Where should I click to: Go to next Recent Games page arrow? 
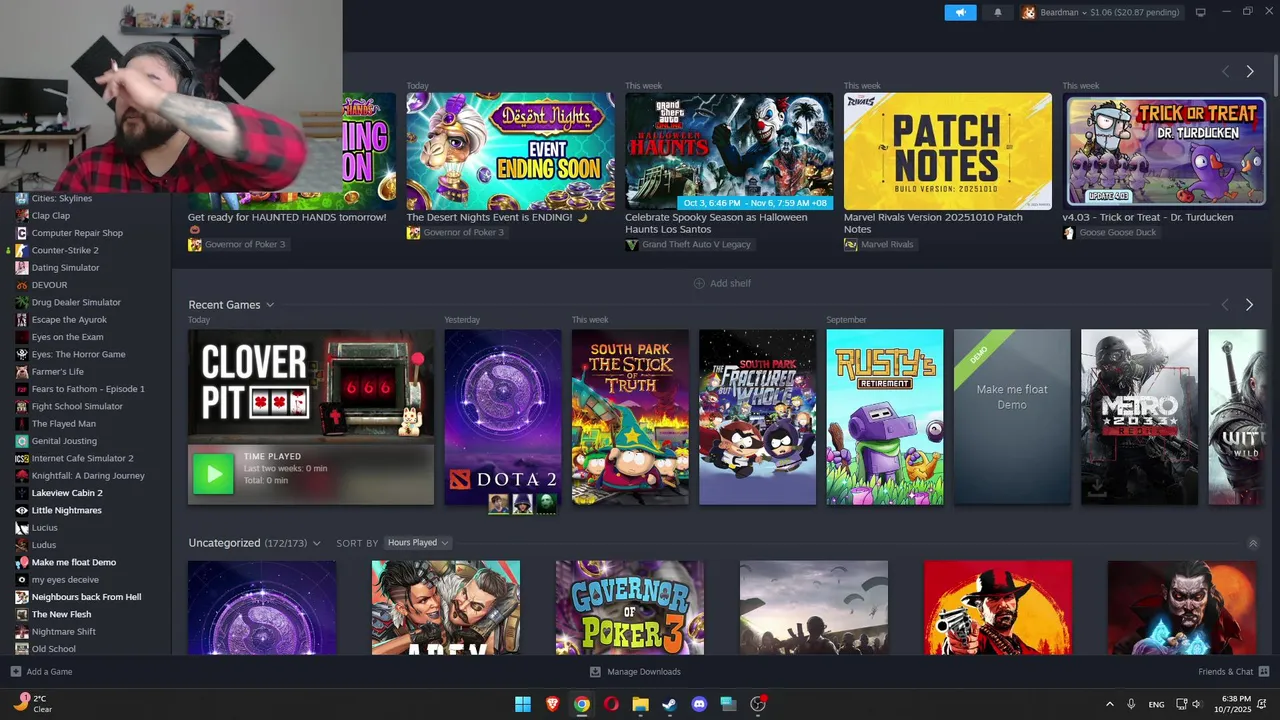(x=1249, y=304)
